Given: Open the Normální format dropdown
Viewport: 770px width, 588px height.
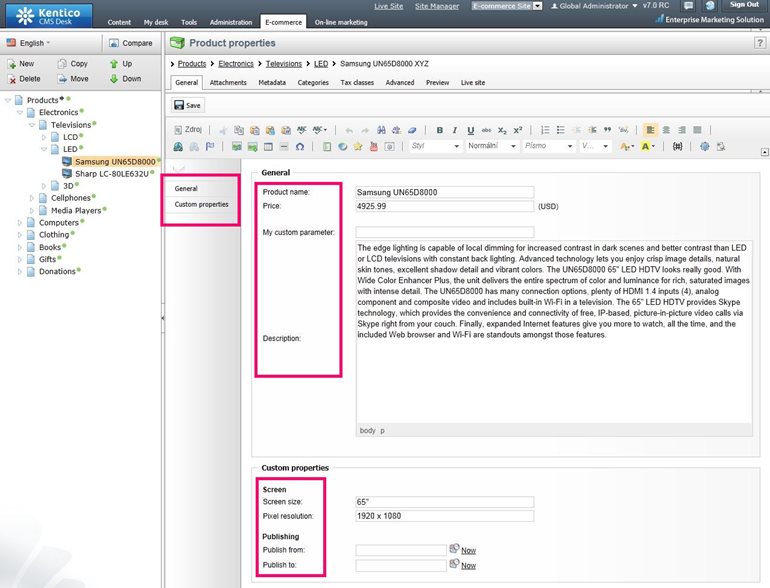Looking at the screenshot, I should click(x=492, y=146).
